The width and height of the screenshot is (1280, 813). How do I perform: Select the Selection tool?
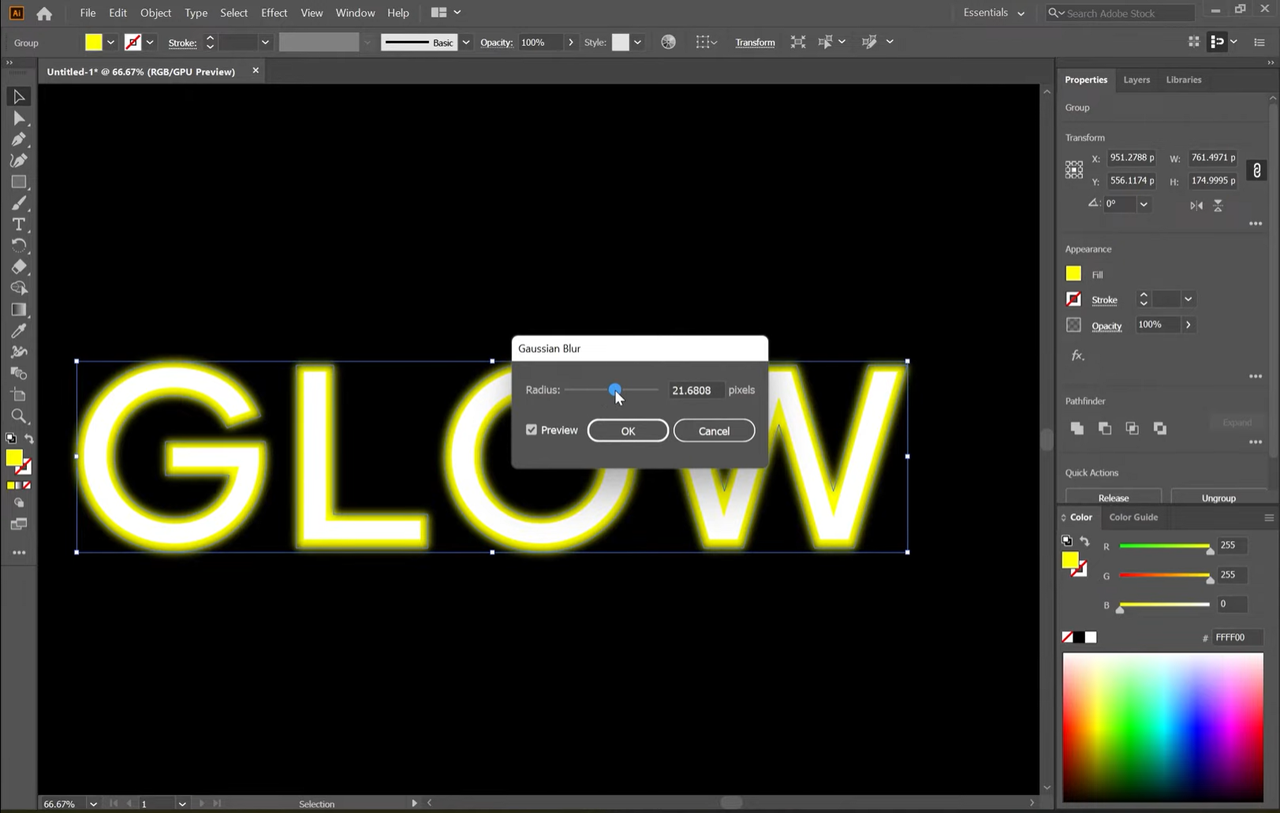(18, 96)
